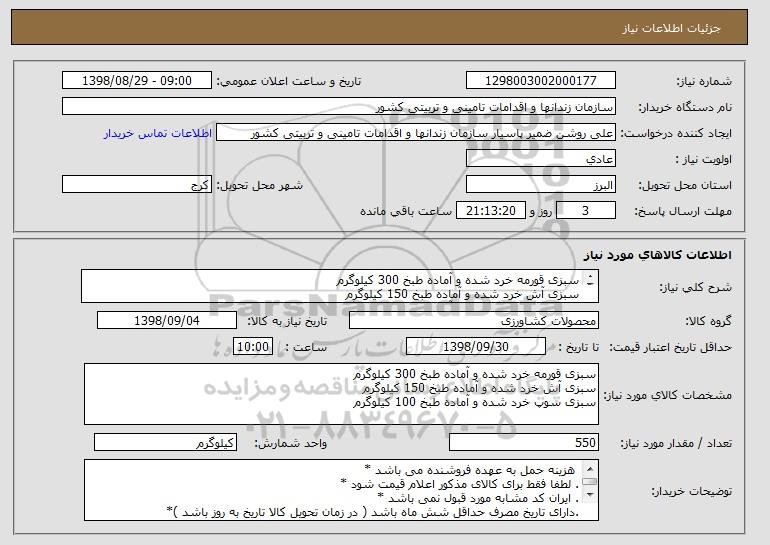The width and height of the screenshot is (770, 545).
Task: Click the label شهر محل تحویل
Action: 260,185
